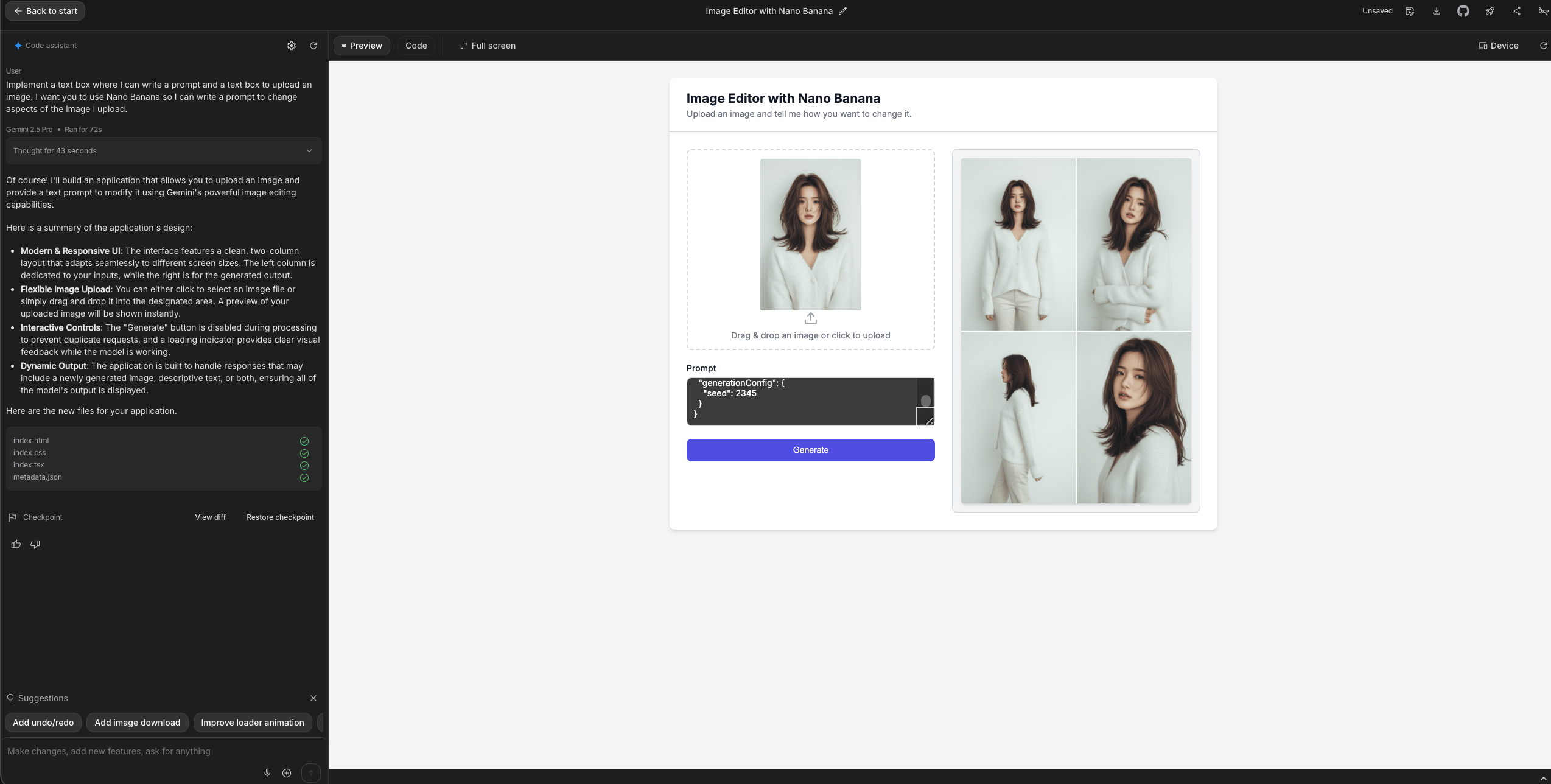1551x784 pixels.
Task: Click the hidden eye icon at top right
Action: pos(1543,11)
